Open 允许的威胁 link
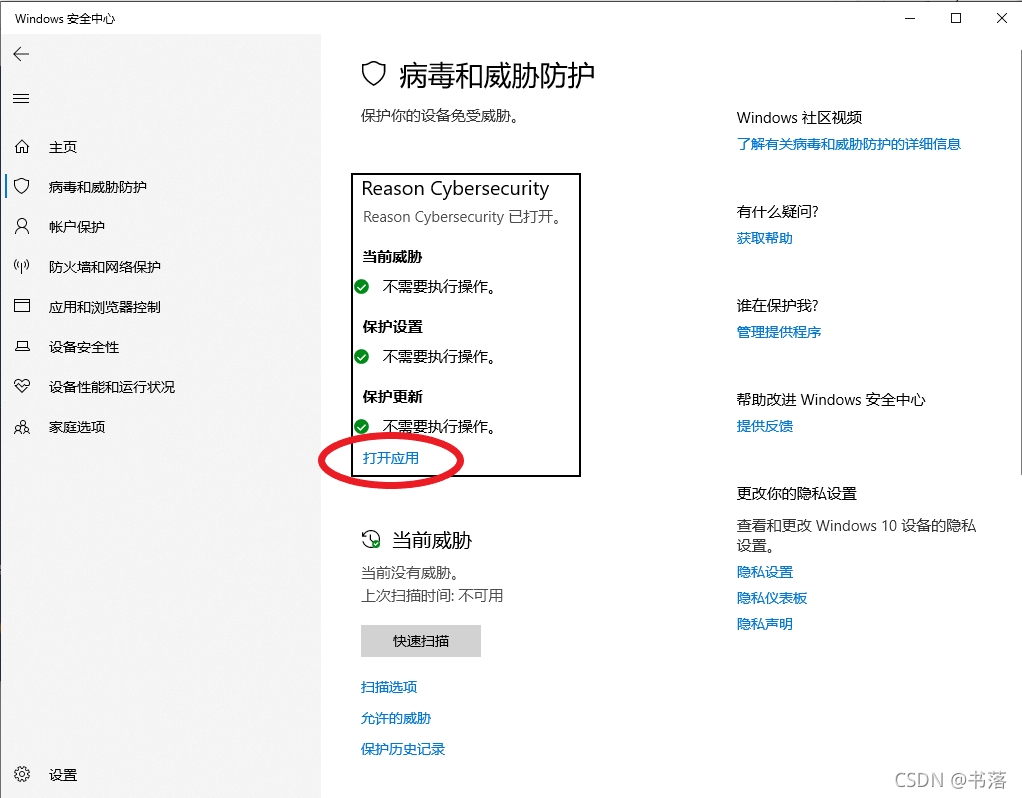Viewport: 1022px width, 798px height. click(396, 718)
